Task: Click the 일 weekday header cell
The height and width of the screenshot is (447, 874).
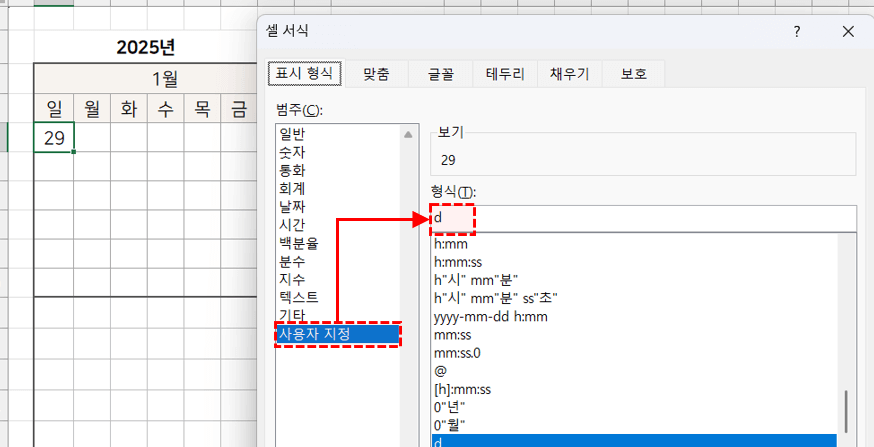Action: click(54, 109)
